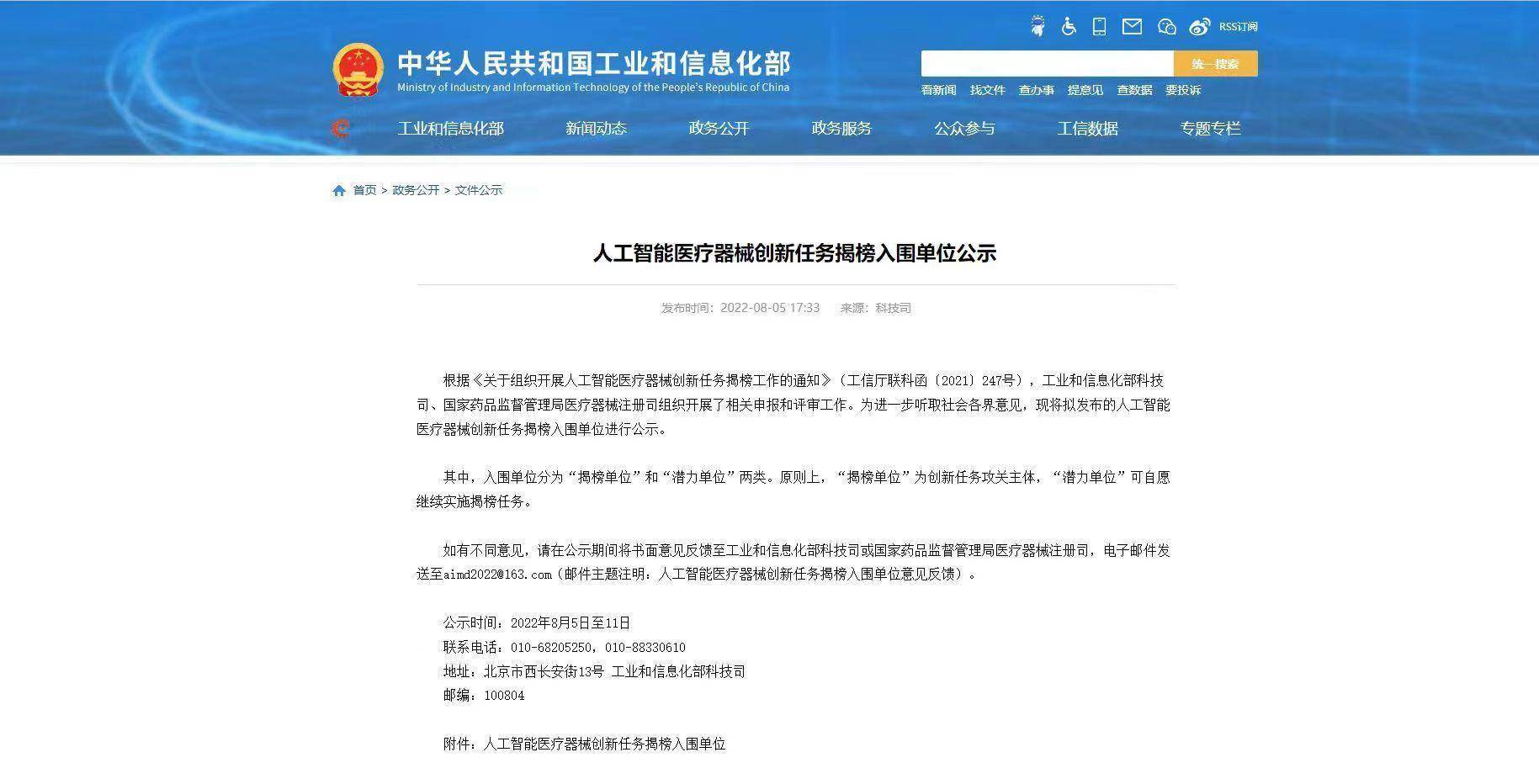Click the 找文件 quick link

coord(987,90)
